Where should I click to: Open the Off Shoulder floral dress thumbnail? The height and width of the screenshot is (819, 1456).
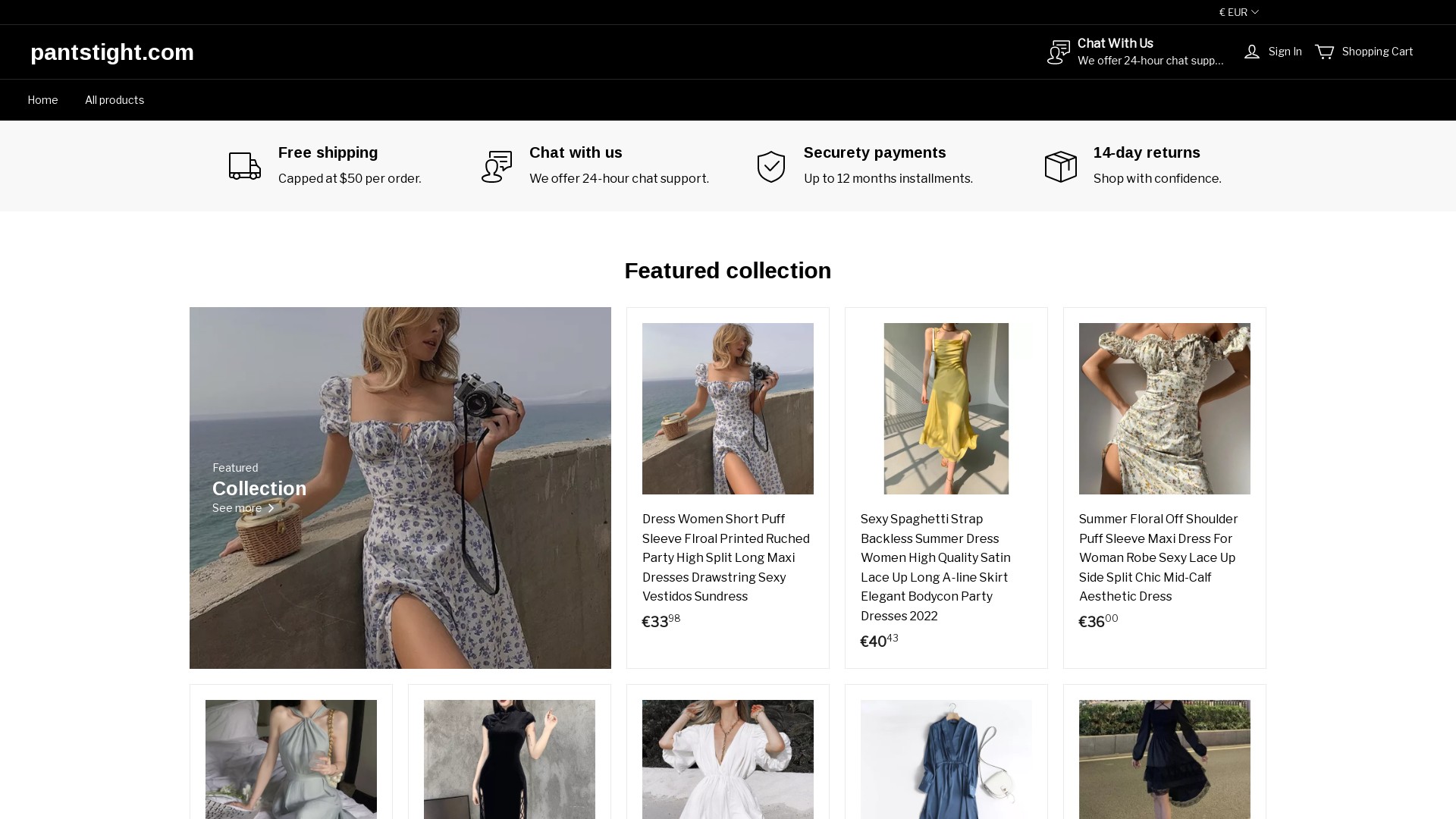click(x=1165, y=409)
